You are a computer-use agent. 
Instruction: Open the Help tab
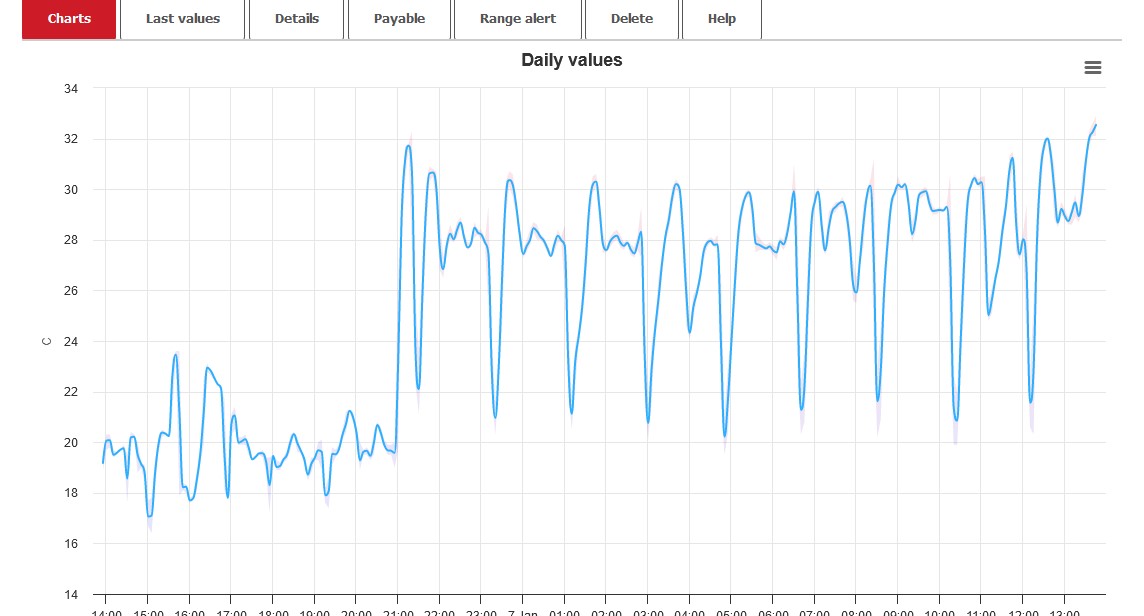click(721, 19)
